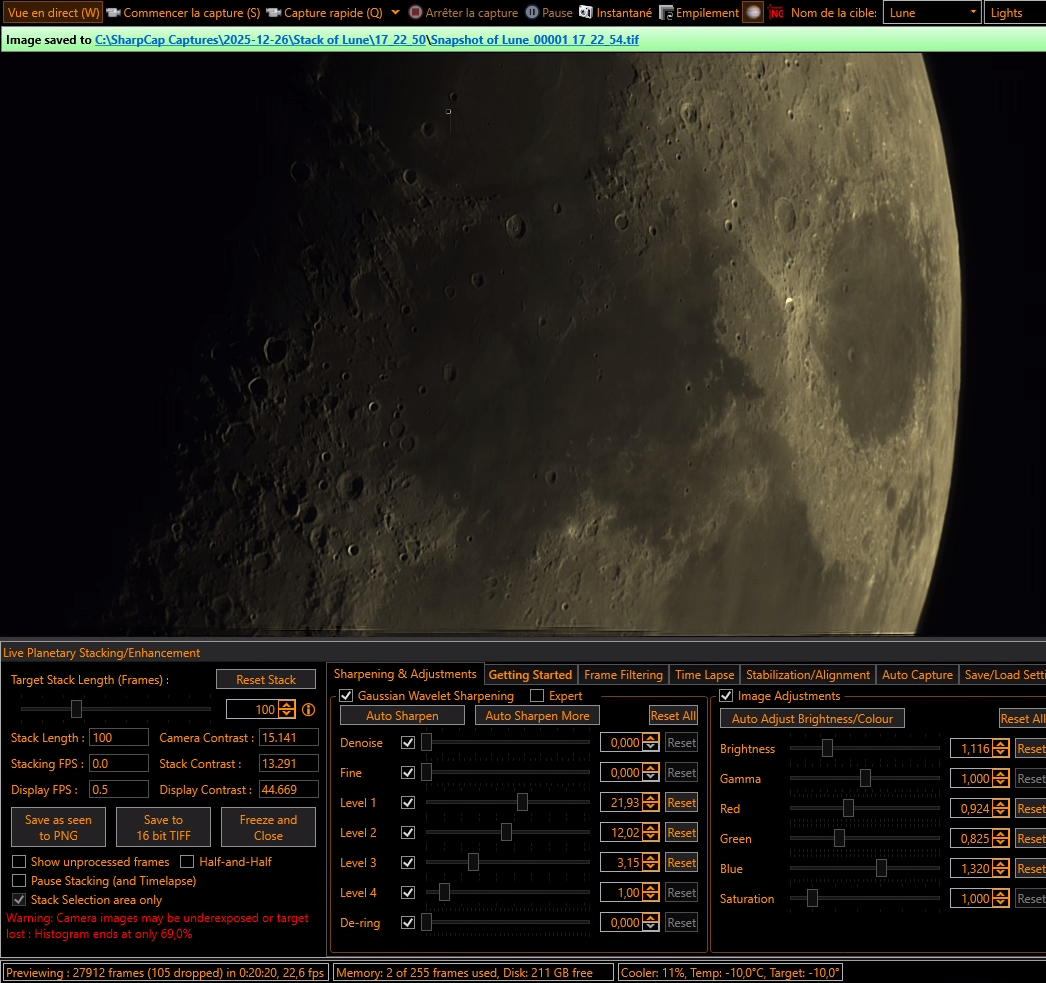
Task: Click Save to 16 bit TIFF
Action: click(163, 828)
